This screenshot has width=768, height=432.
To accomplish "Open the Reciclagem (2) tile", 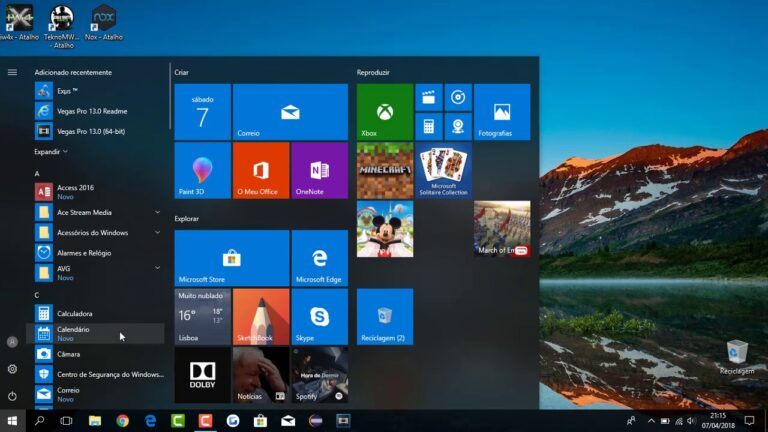I will [x=384, y=316].
